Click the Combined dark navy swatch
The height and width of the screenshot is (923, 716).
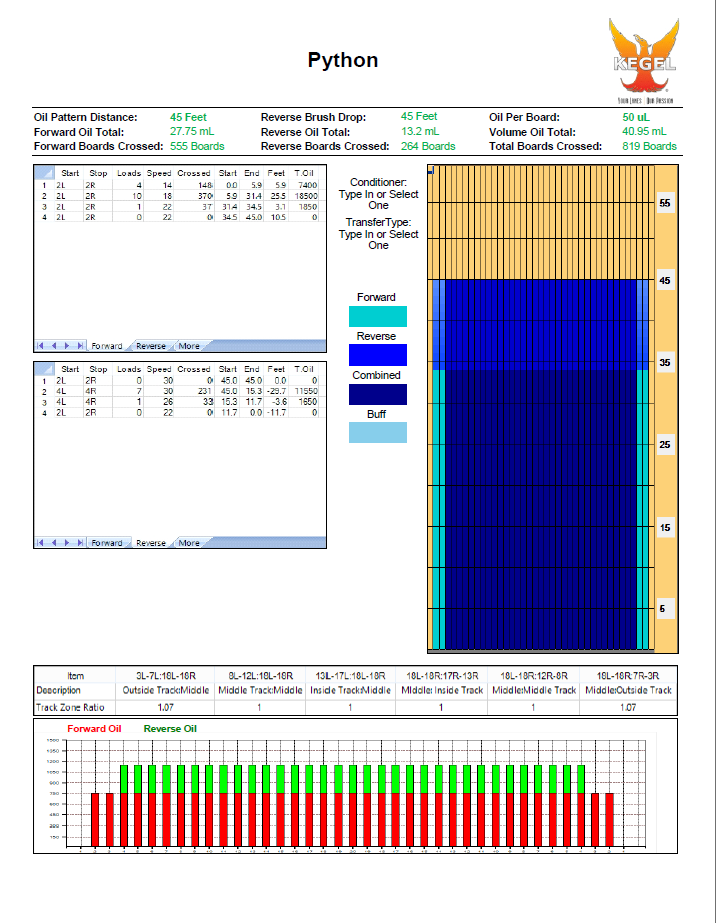377,394
